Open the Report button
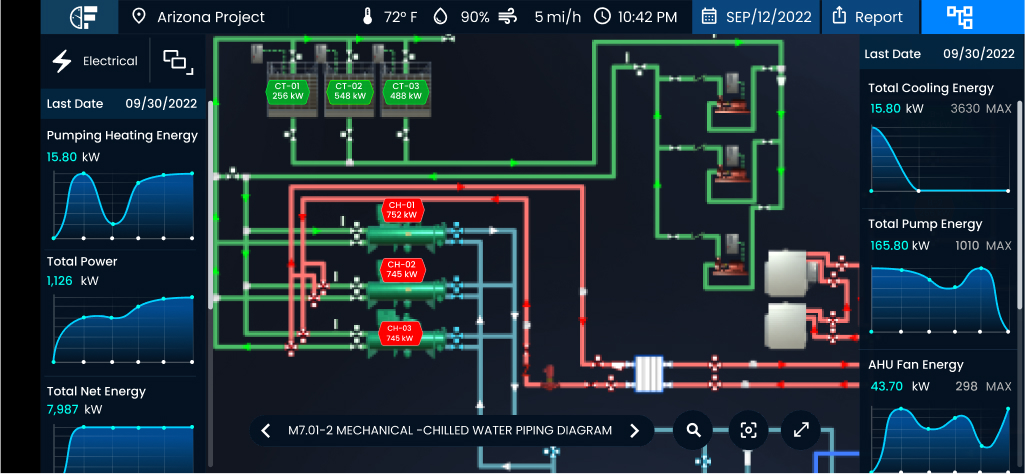 pyautogui.click(x=866, y=17)
